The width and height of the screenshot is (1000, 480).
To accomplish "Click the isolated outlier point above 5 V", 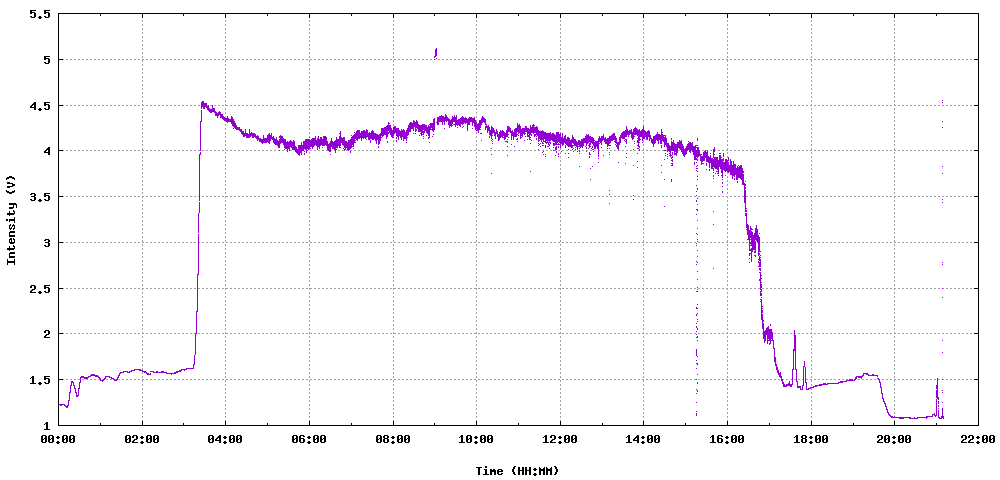I will coord(436,53).
